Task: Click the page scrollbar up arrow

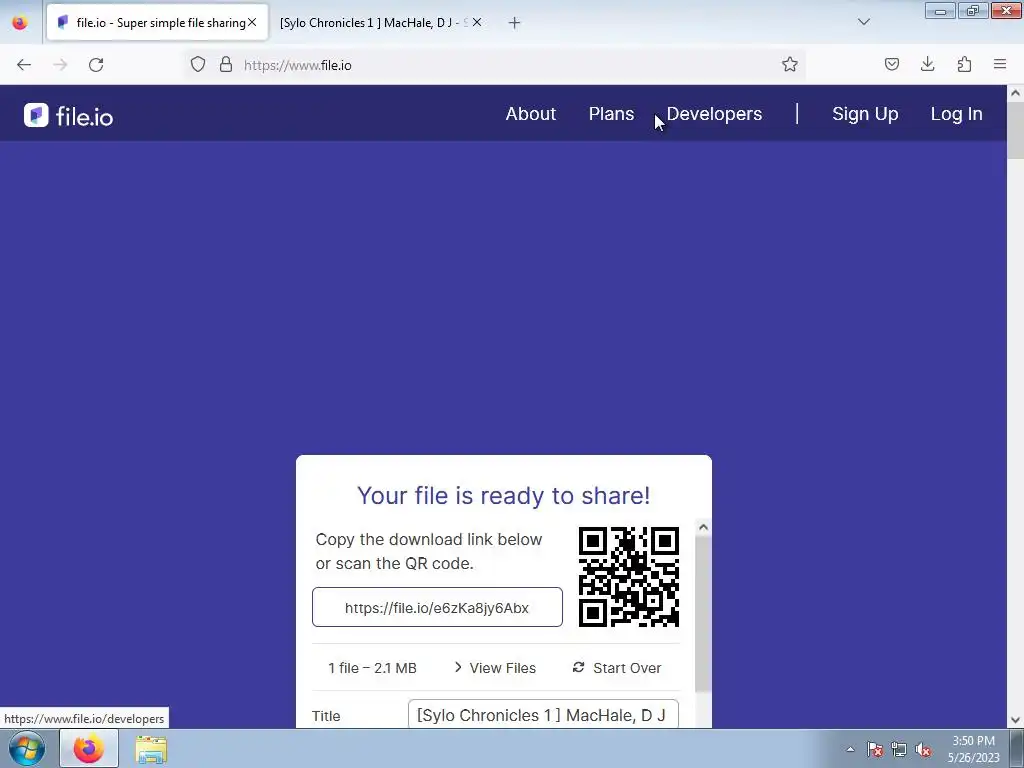Action: pyautogui.click(x=1016, y=93)
